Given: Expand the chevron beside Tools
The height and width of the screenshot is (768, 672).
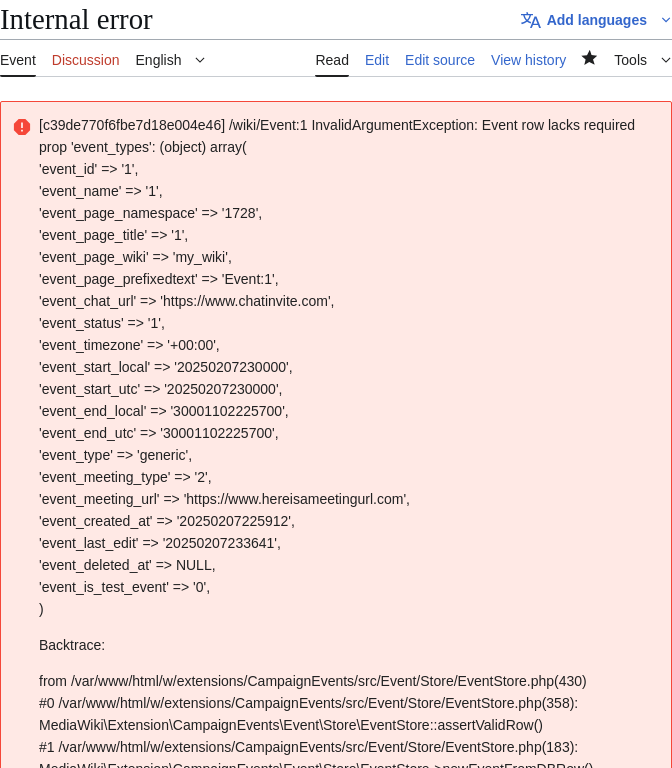Looking at the screenshot, I should click(x=665, y=60).
